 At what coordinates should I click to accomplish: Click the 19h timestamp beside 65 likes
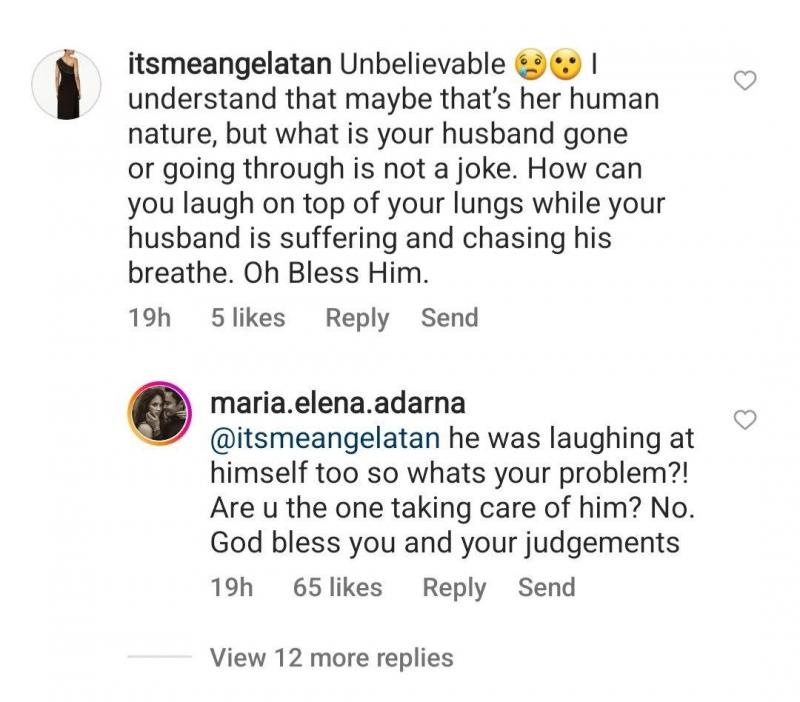(233, 587)
